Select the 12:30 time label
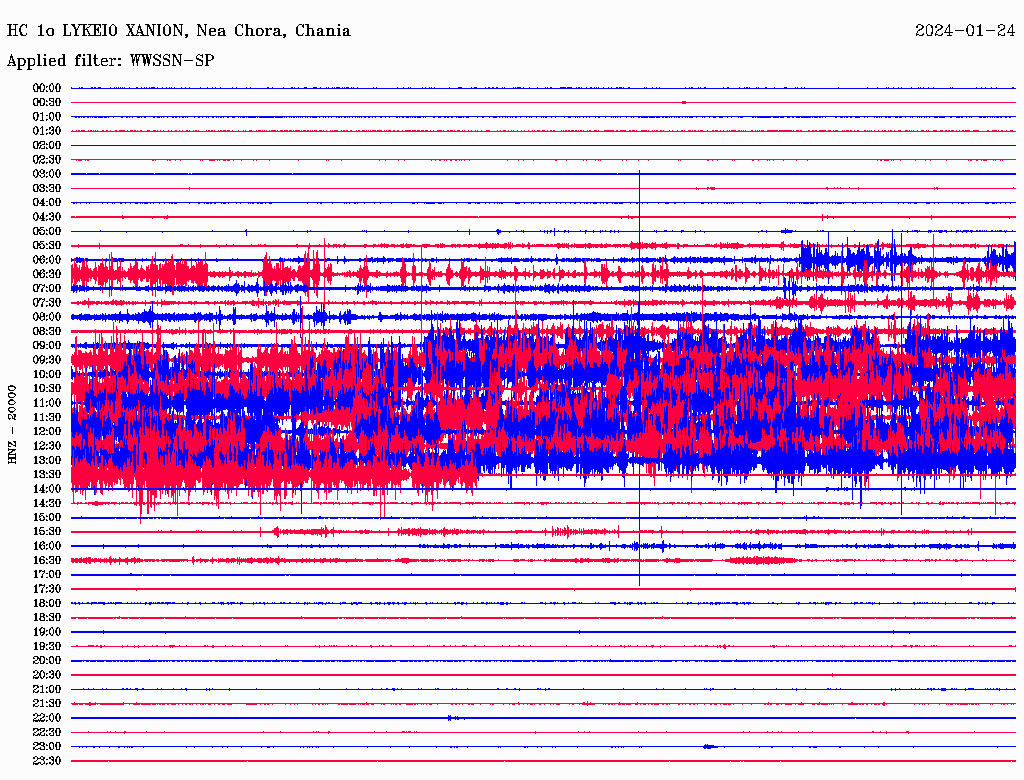The height and width of the screenshot is (780, 1024). 47,446
